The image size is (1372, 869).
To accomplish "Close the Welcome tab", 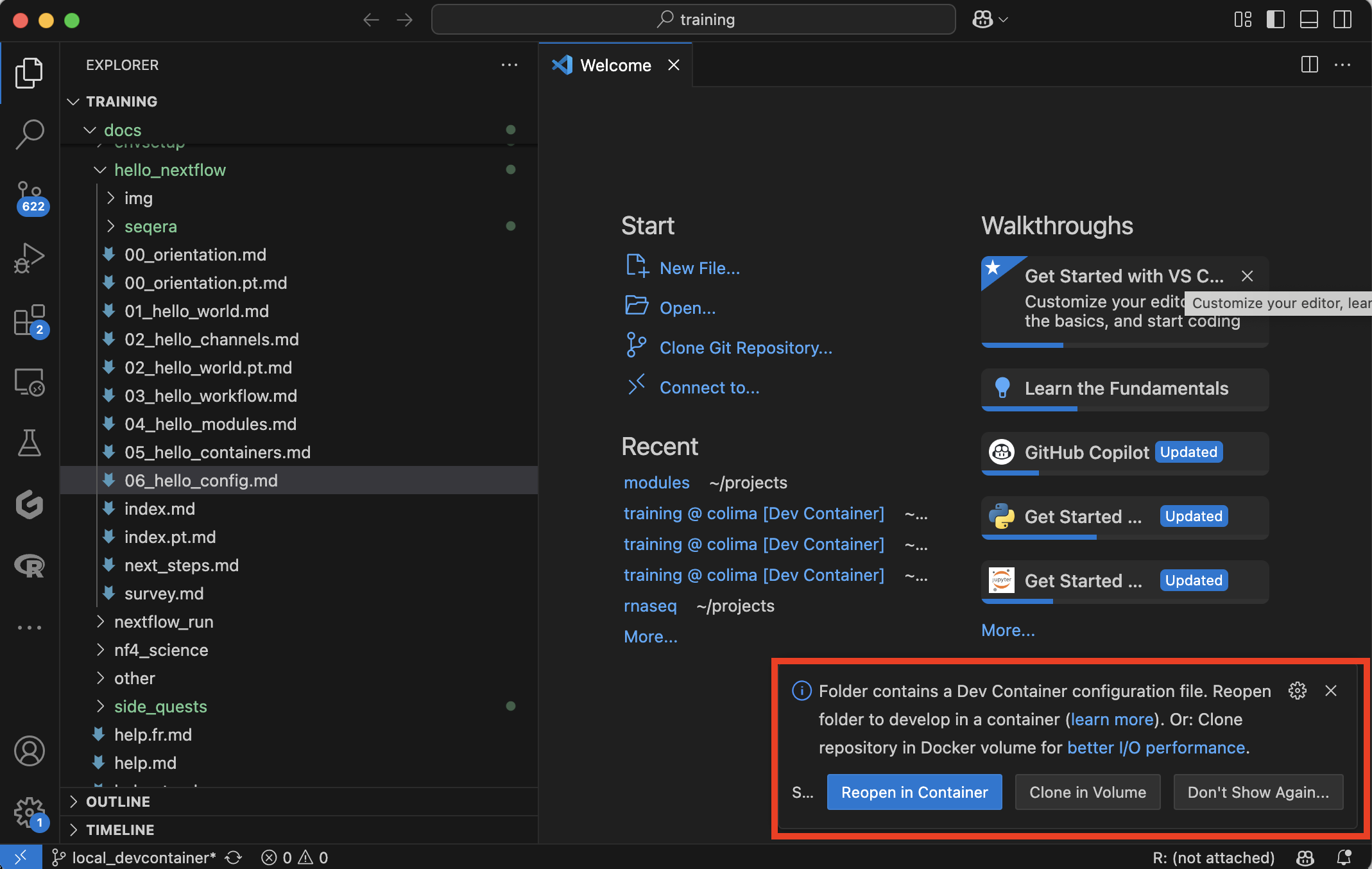I will (x=674, y=65).
